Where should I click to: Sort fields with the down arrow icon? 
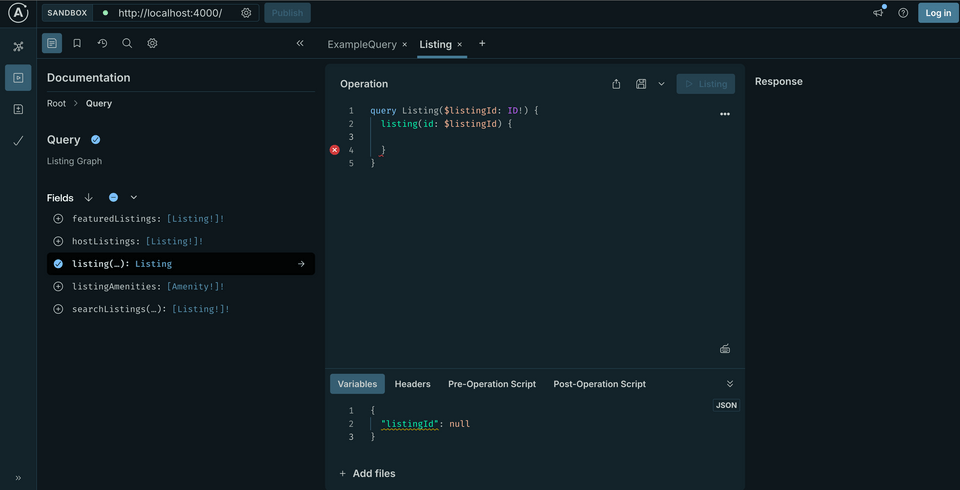88,197
